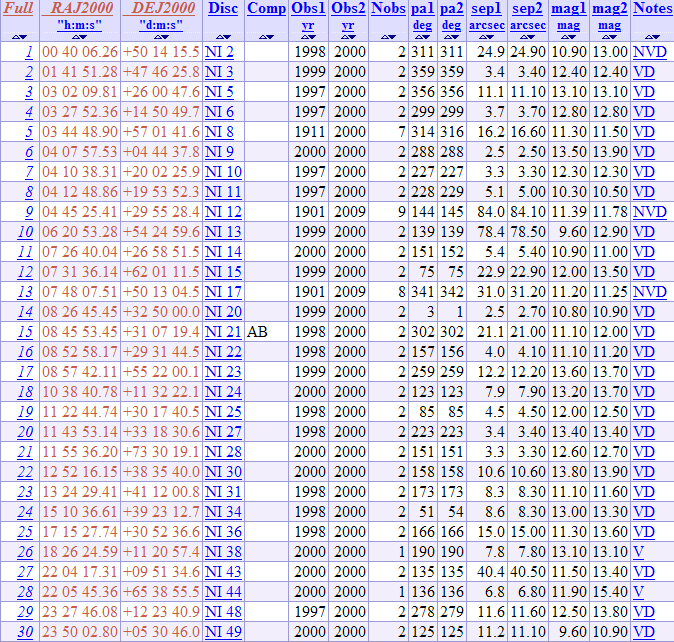
Task: Sort pa1 column in ascending order
Action: [415, 37]
